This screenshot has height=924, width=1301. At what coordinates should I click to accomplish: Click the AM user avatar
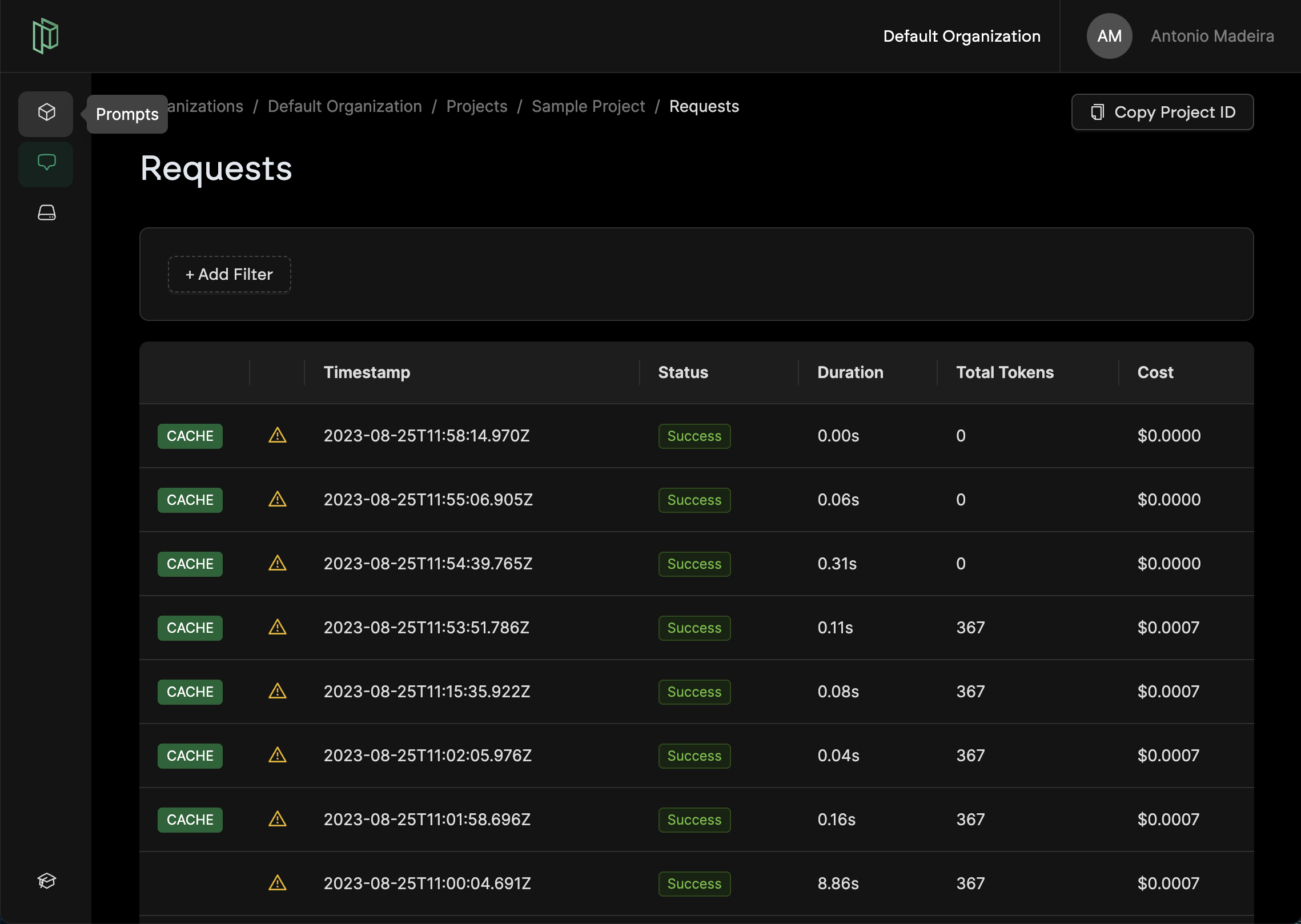coord(1109,36)
